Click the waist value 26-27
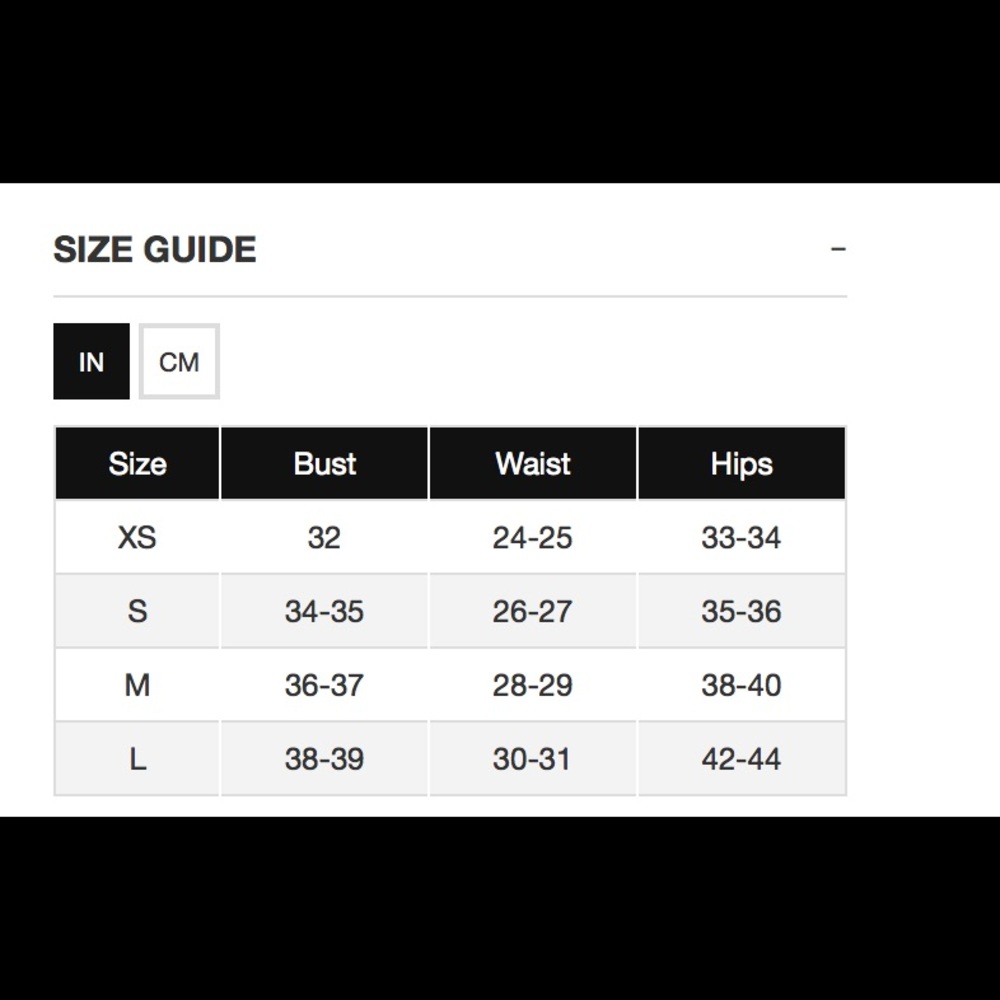Image resolution: width=1000 pixels, height=1000 pixels. pos(533,611)
